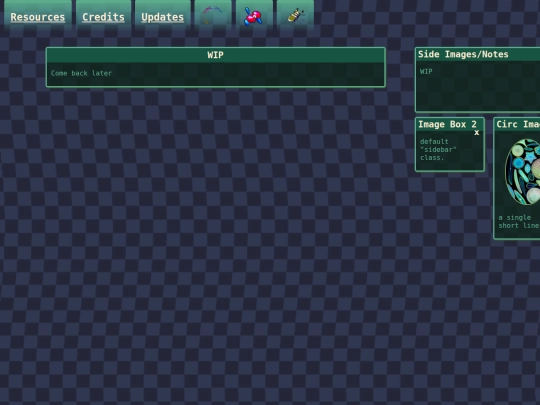The image size is (540, 405).
Task: Open the Resources tab
Action: [38, 17]
